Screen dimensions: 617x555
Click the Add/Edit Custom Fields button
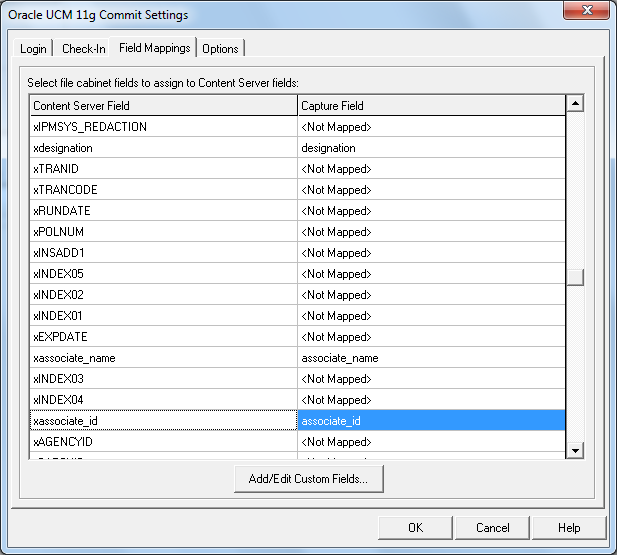coord(308,479)
